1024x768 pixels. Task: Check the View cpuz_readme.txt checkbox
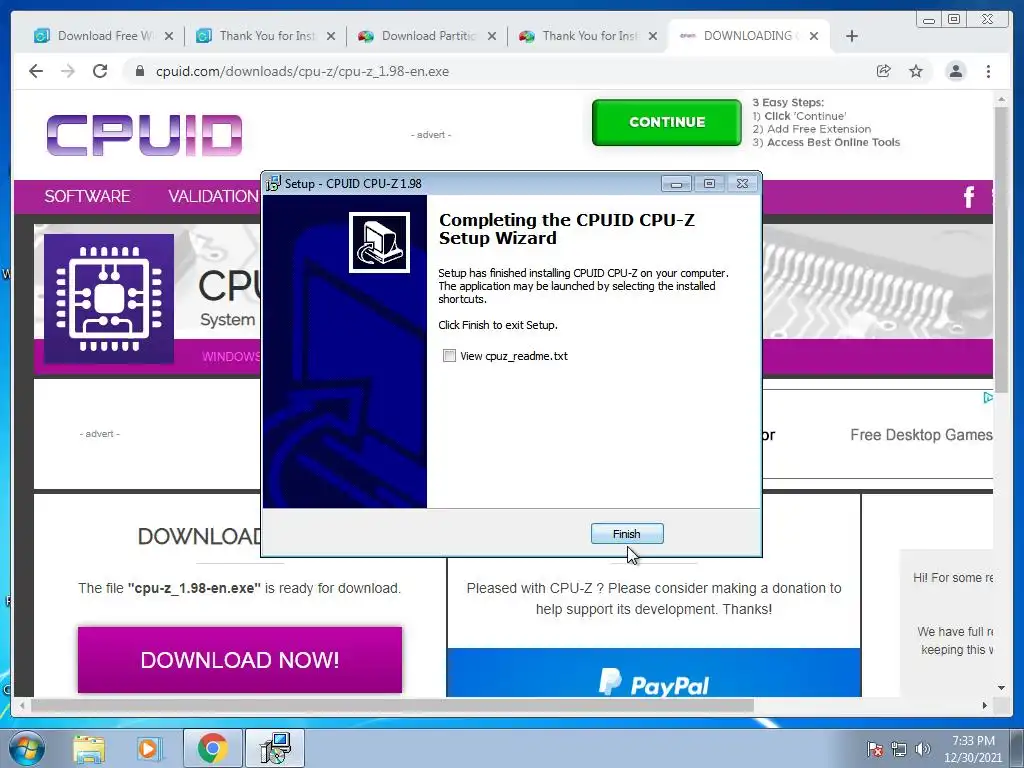tap(449, 356)
